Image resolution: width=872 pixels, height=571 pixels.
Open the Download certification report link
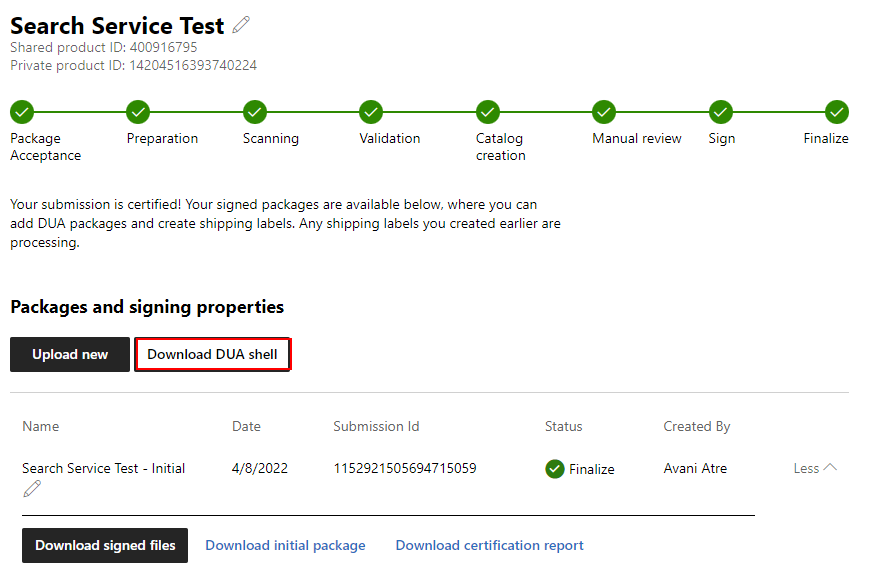[489, 545]
